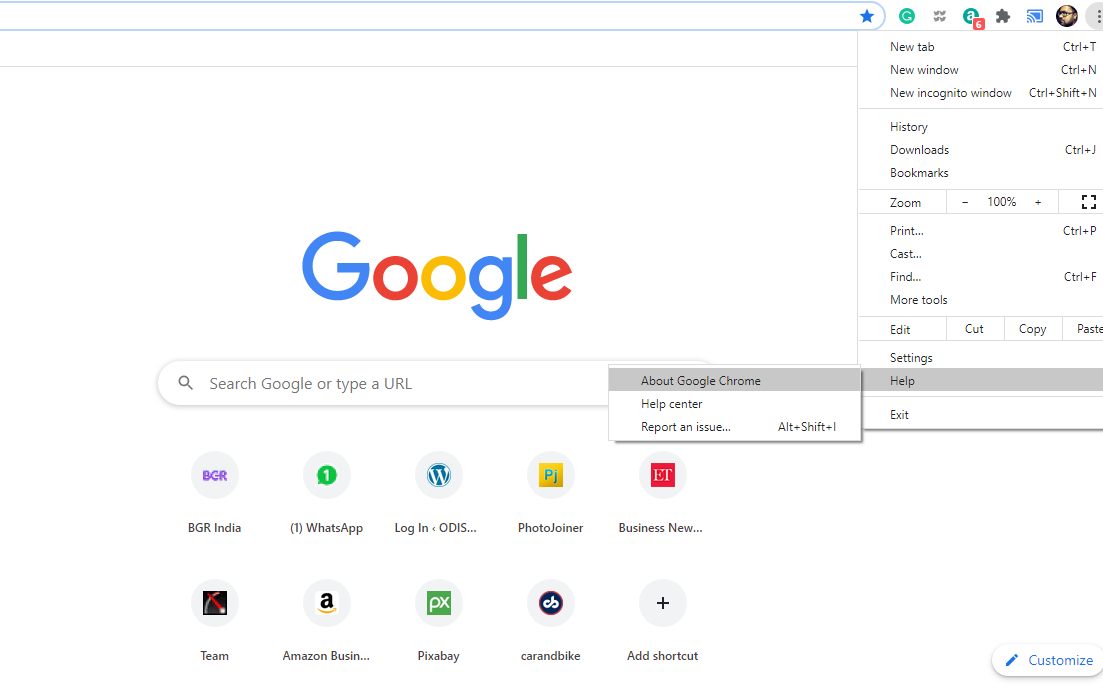Screen dimensions: 1103x685
Task: Click the bookmark star icon
Action: pos(867,16)
